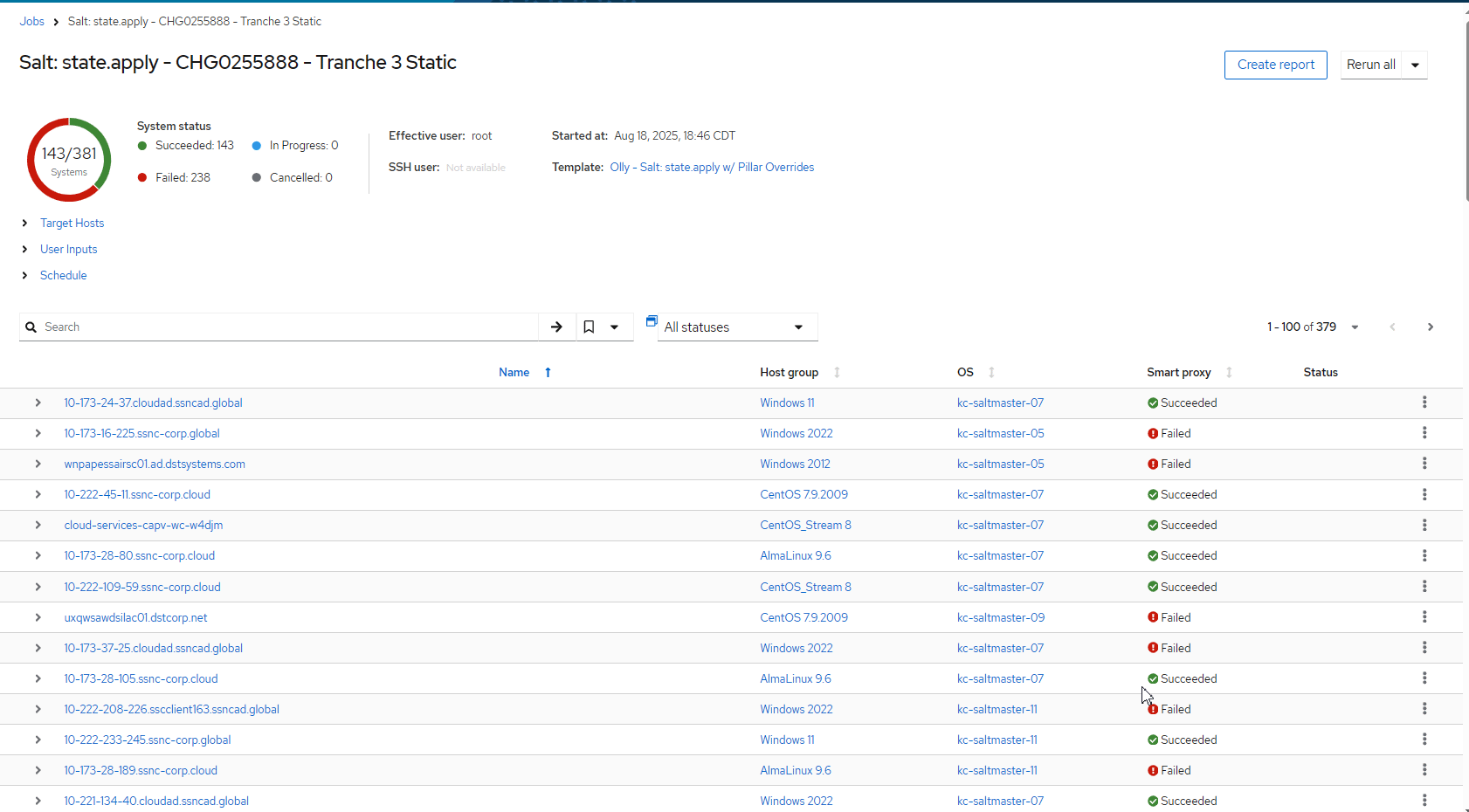The width and height of the screenshot is (1469, 812).
Task: Sort by Host group column icon
Action: (x=837, y=372)
